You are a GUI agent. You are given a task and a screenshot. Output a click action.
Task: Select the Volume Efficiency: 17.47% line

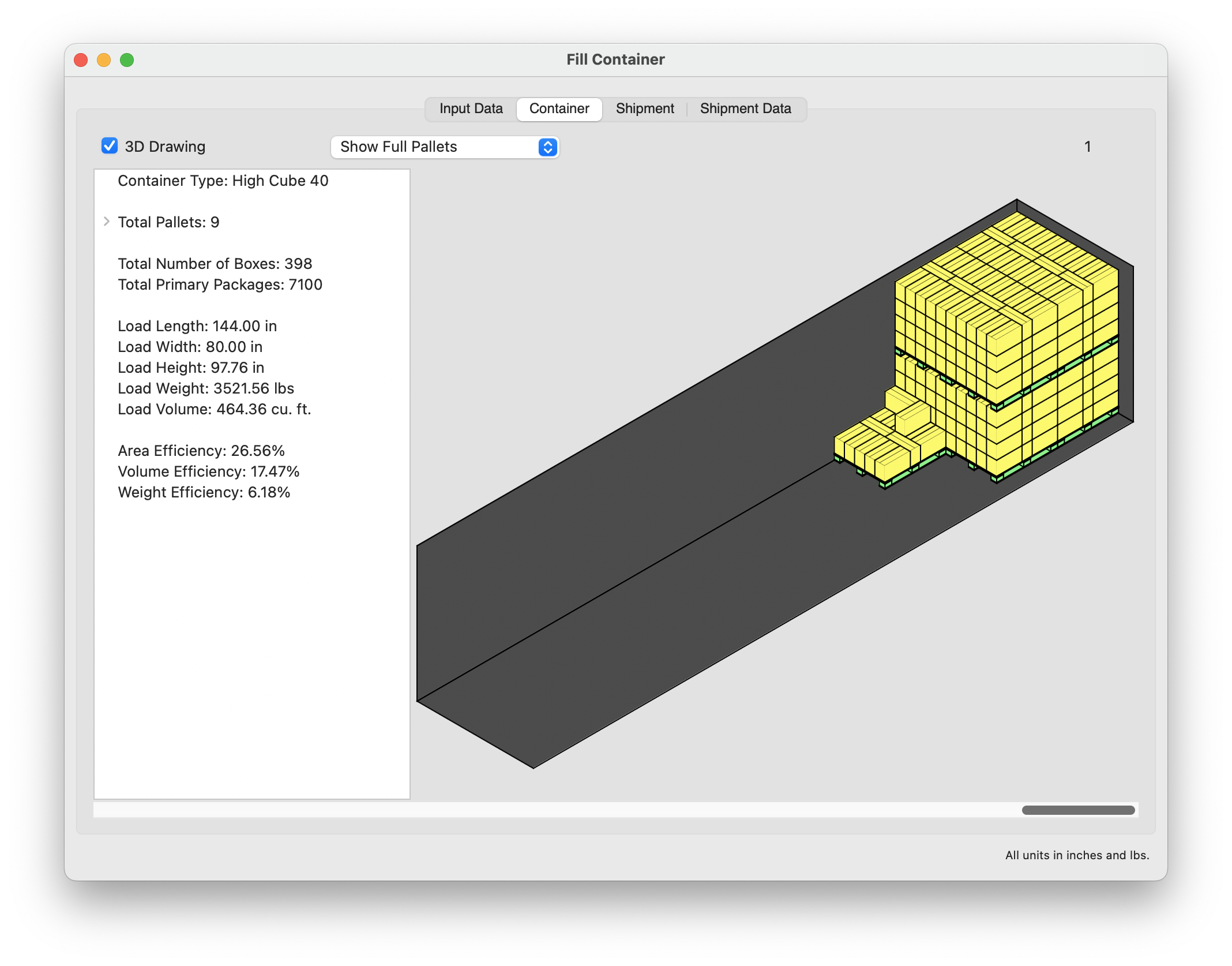(209, 471)
